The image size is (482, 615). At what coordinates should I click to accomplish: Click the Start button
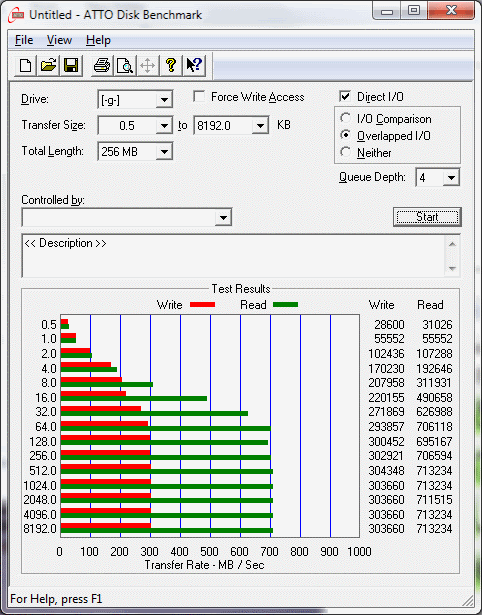(427, 217)
